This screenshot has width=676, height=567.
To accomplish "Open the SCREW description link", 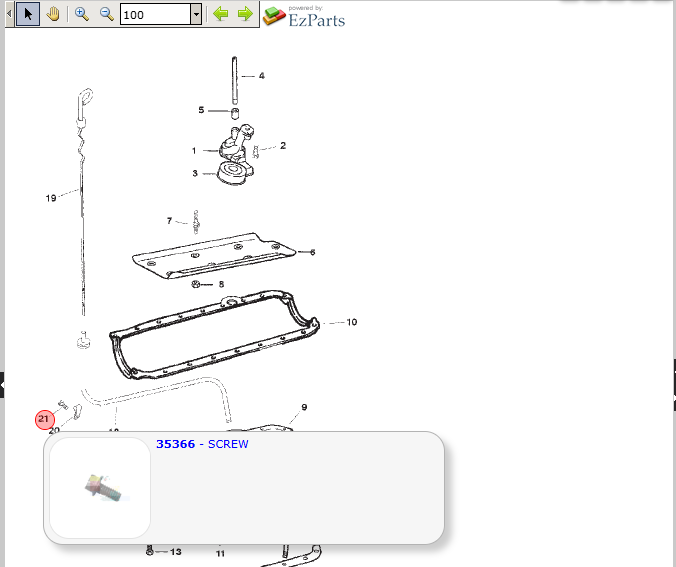I will click(x=228, y=444).
